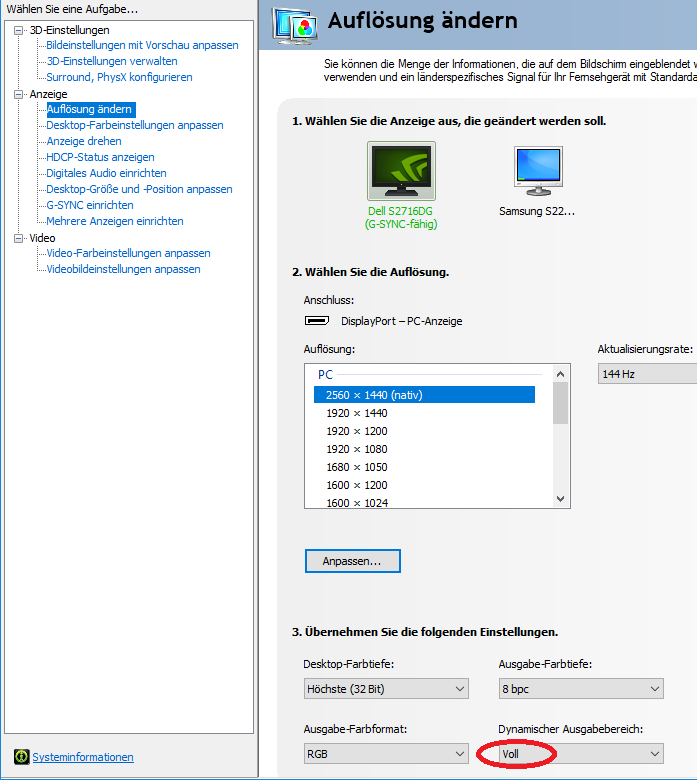
Task: Open Surround, PhysX konfigurieren
Action: point(119,77)
